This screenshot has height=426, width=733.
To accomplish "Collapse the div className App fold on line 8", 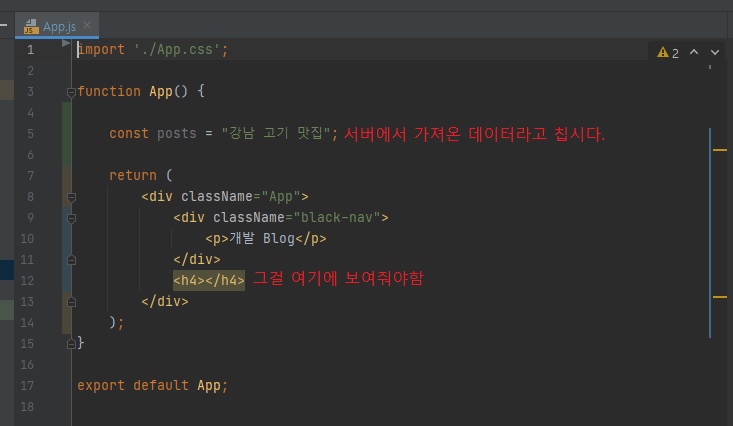I will coord(71,197).
